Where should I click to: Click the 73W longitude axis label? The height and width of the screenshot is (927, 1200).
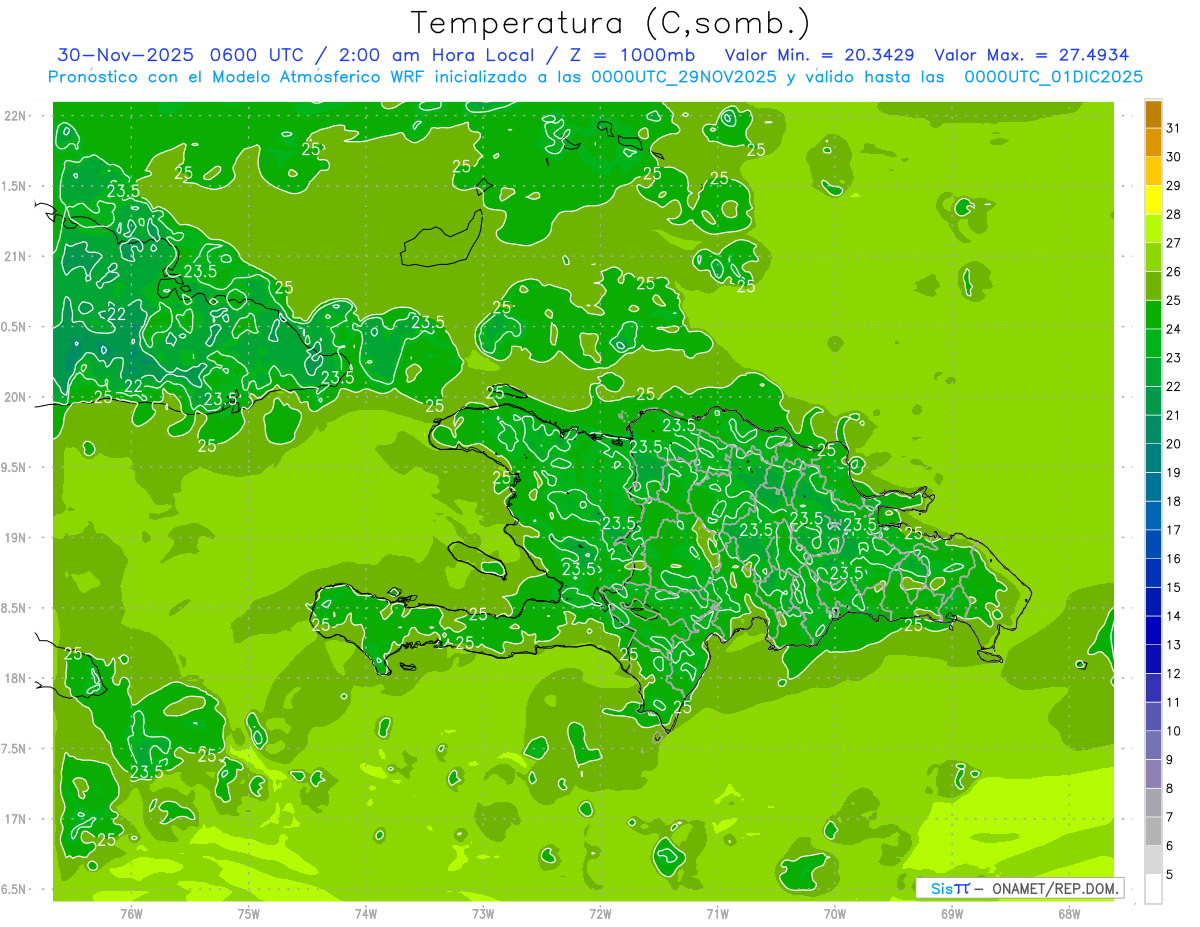[483, 914]
